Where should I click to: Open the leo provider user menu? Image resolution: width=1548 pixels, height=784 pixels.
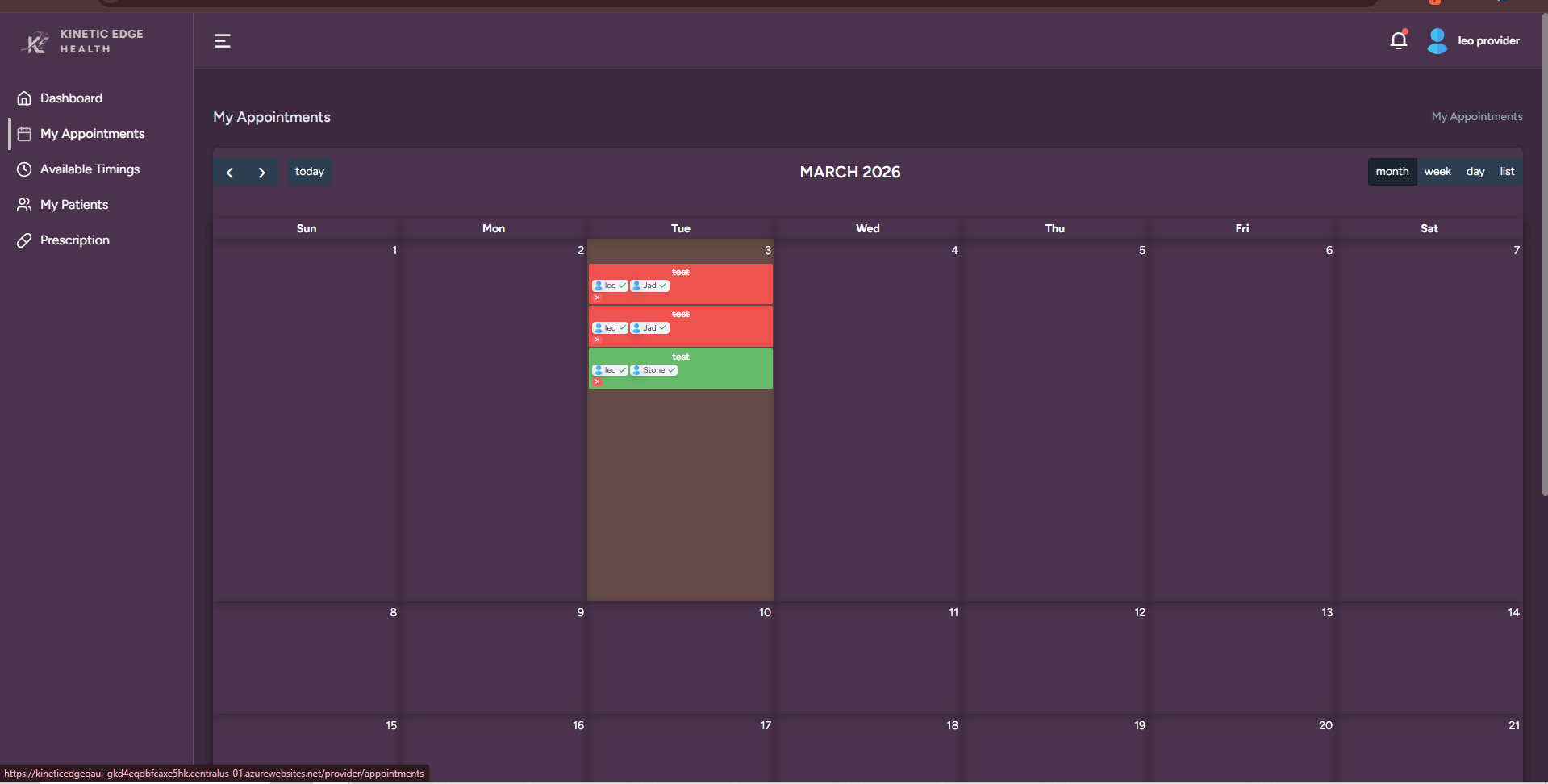click(1488, 41)
